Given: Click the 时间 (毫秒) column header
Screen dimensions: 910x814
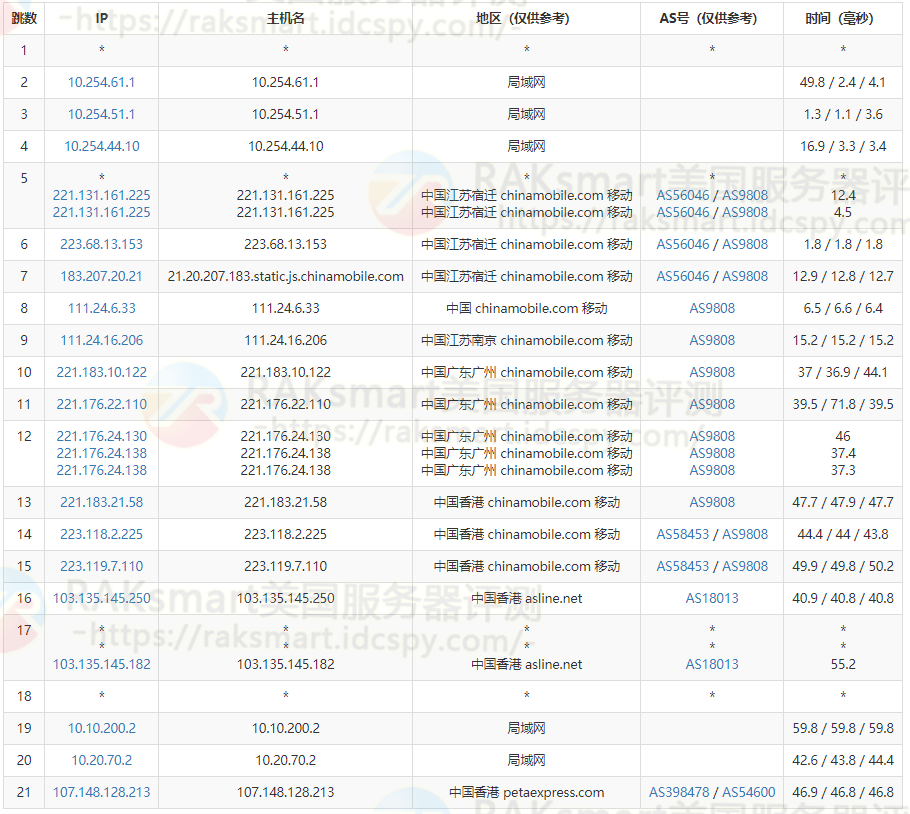Looking at the screenshot, I should click(842, 18).
